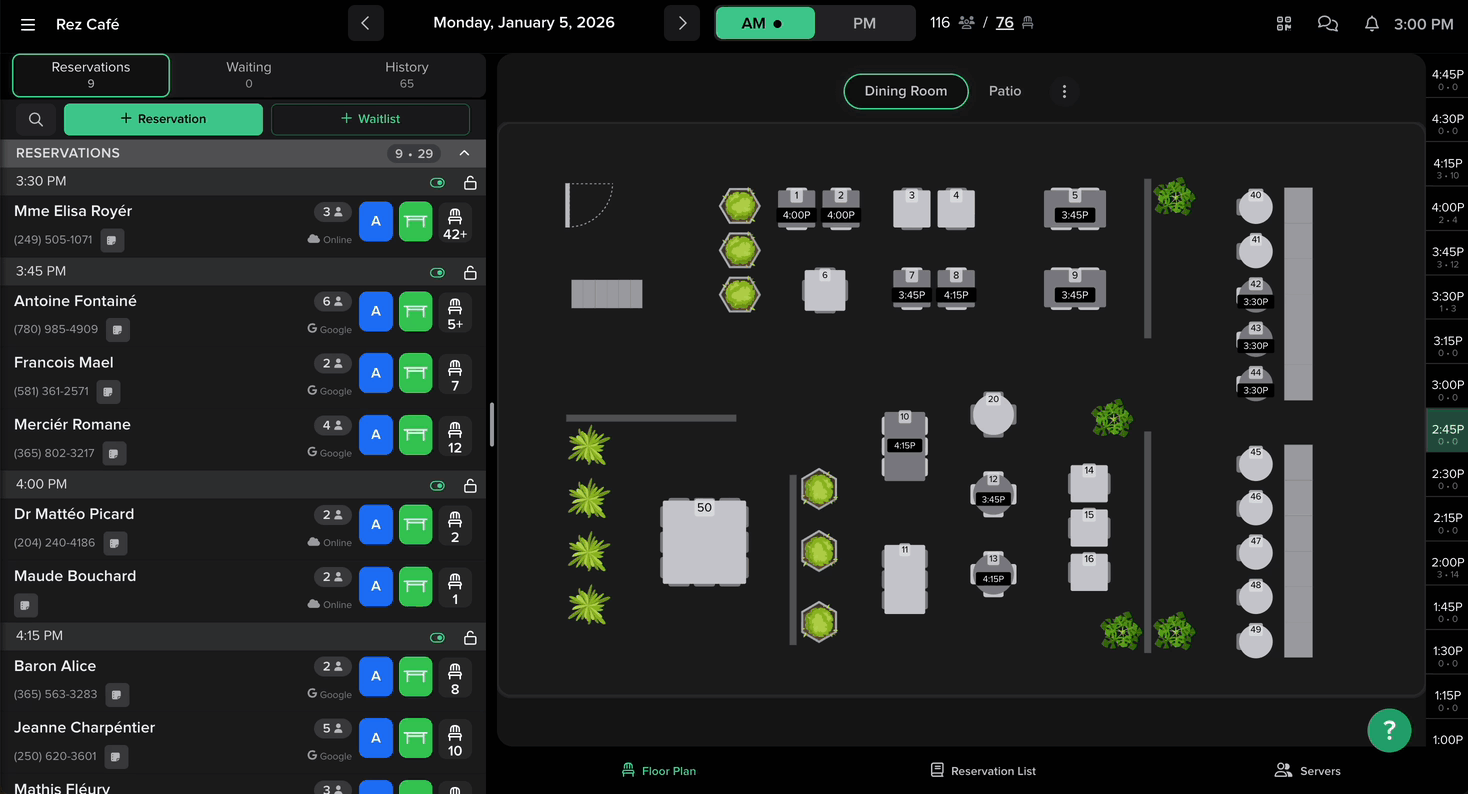1469x794 pixels.
Task: Click the + Waitlist button
Action: [370, 119]
